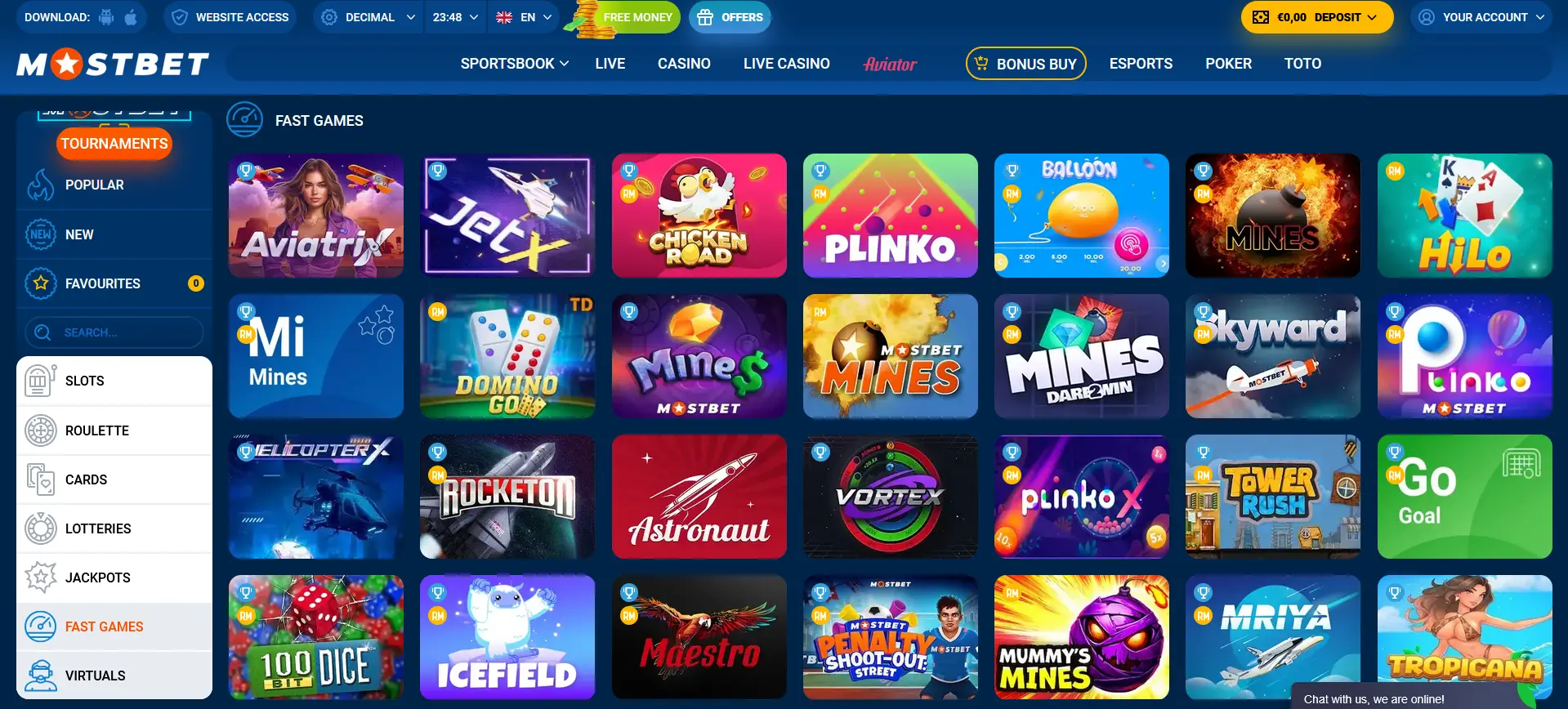Open the Chicken Road game thumbnail
The image size is (1568, 709).
pos(699,216)
